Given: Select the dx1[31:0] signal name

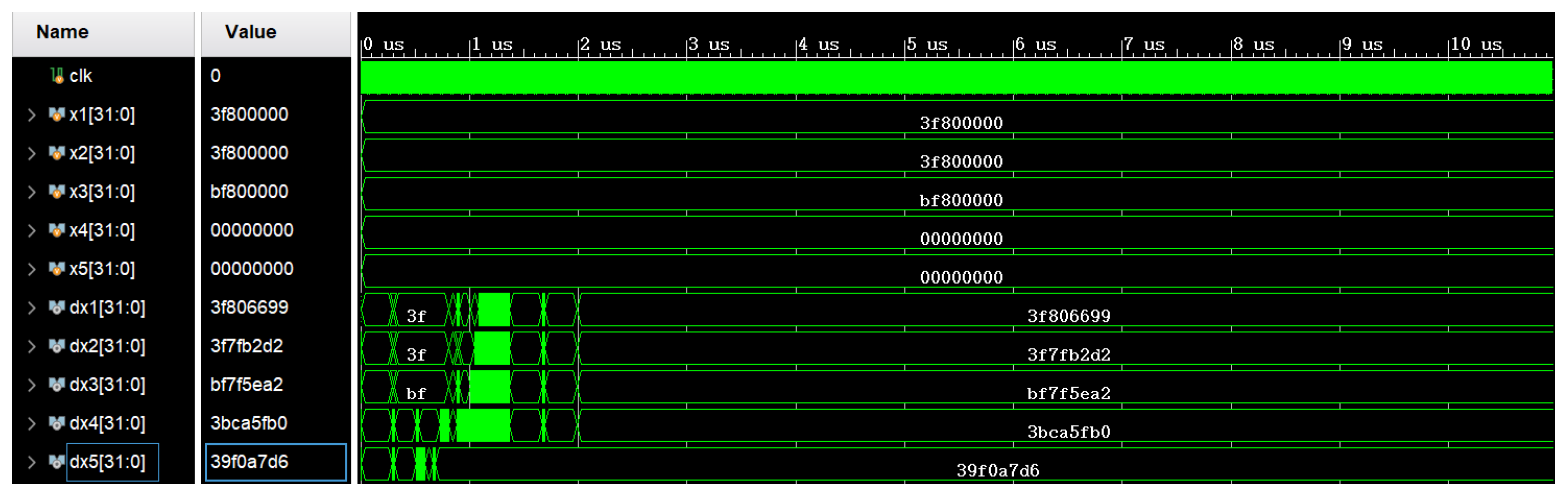Looking at the screenshot, I should (x=107, y=308).
